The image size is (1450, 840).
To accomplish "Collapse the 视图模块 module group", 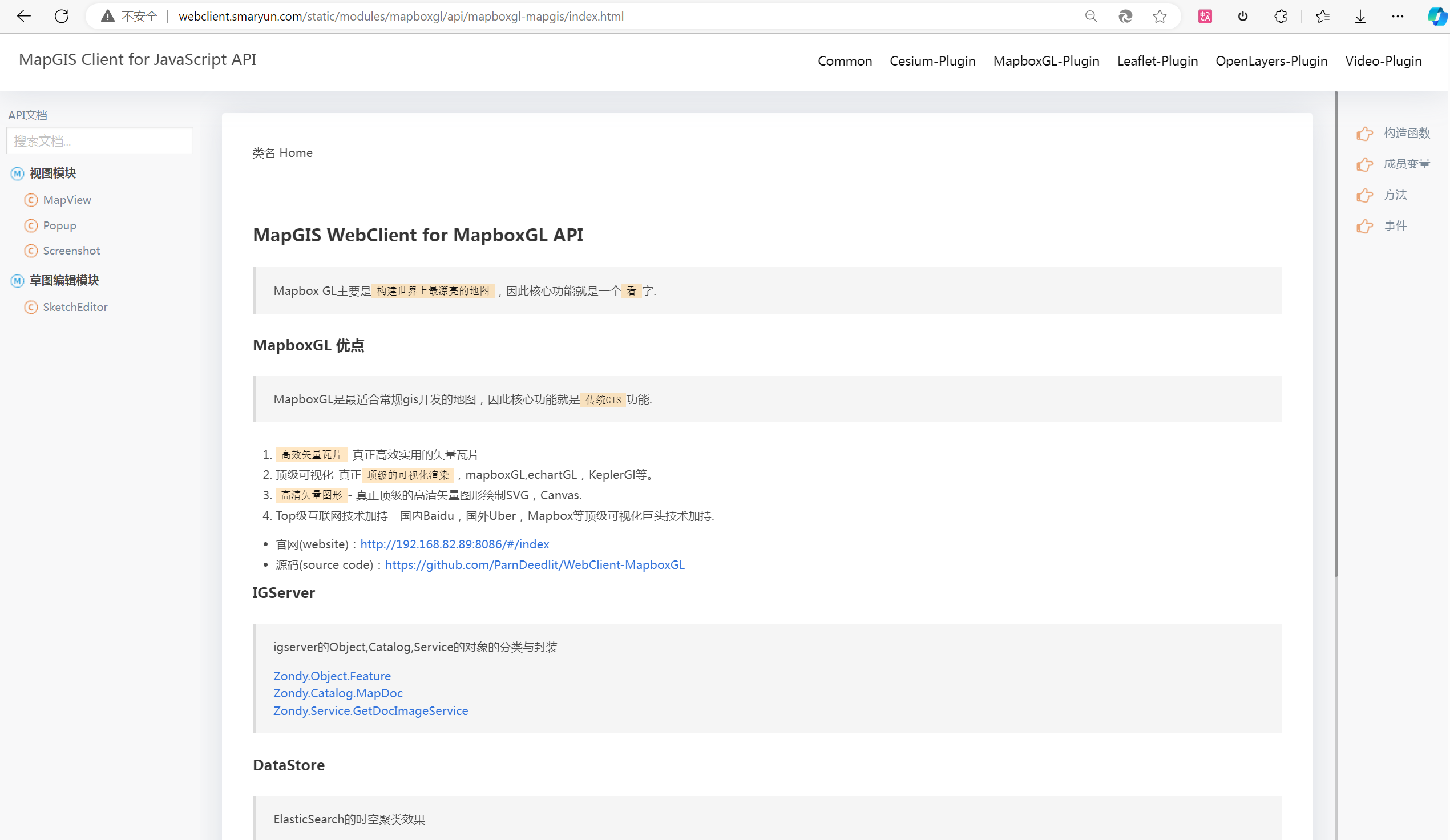I will (52, 173).
